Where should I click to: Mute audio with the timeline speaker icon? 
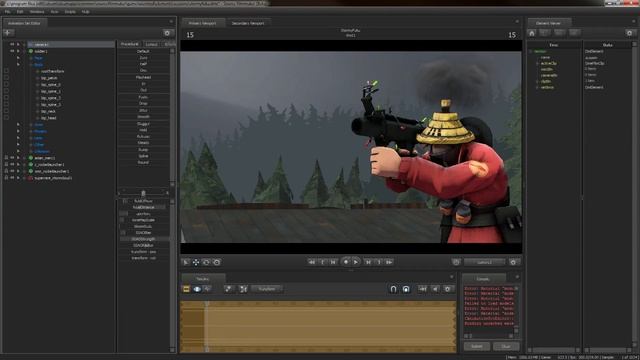tap(436, 289)
